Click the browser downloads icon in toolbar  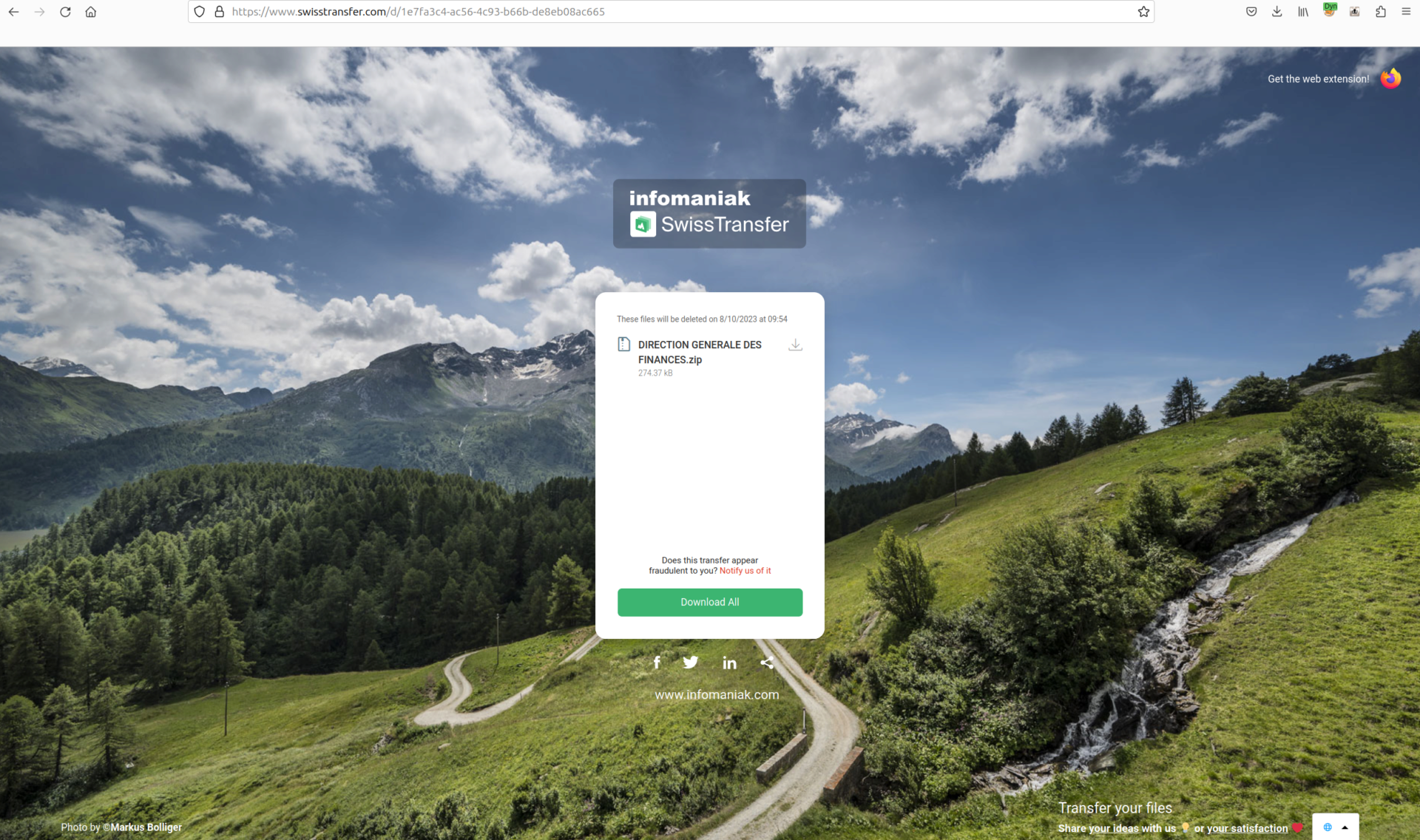(1277, 12)
